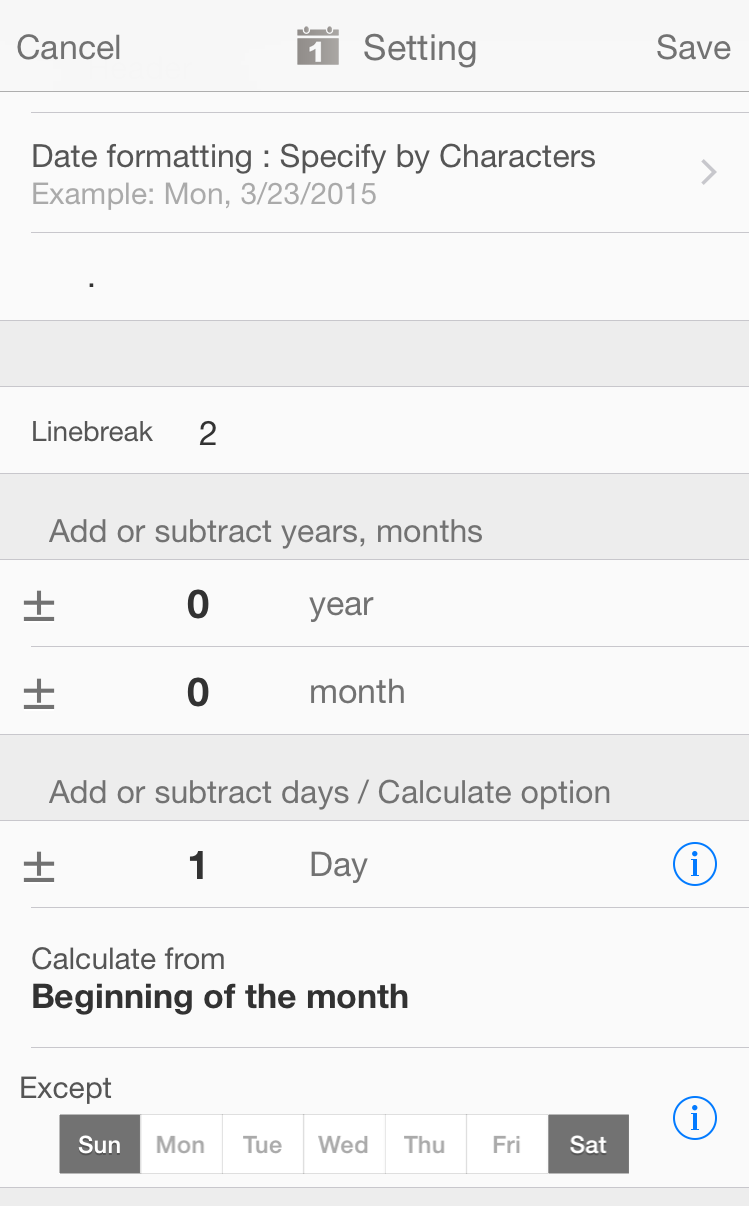749x1206 pixels.
Task: Edit the month offset number
Action: [x=198, y=692]
